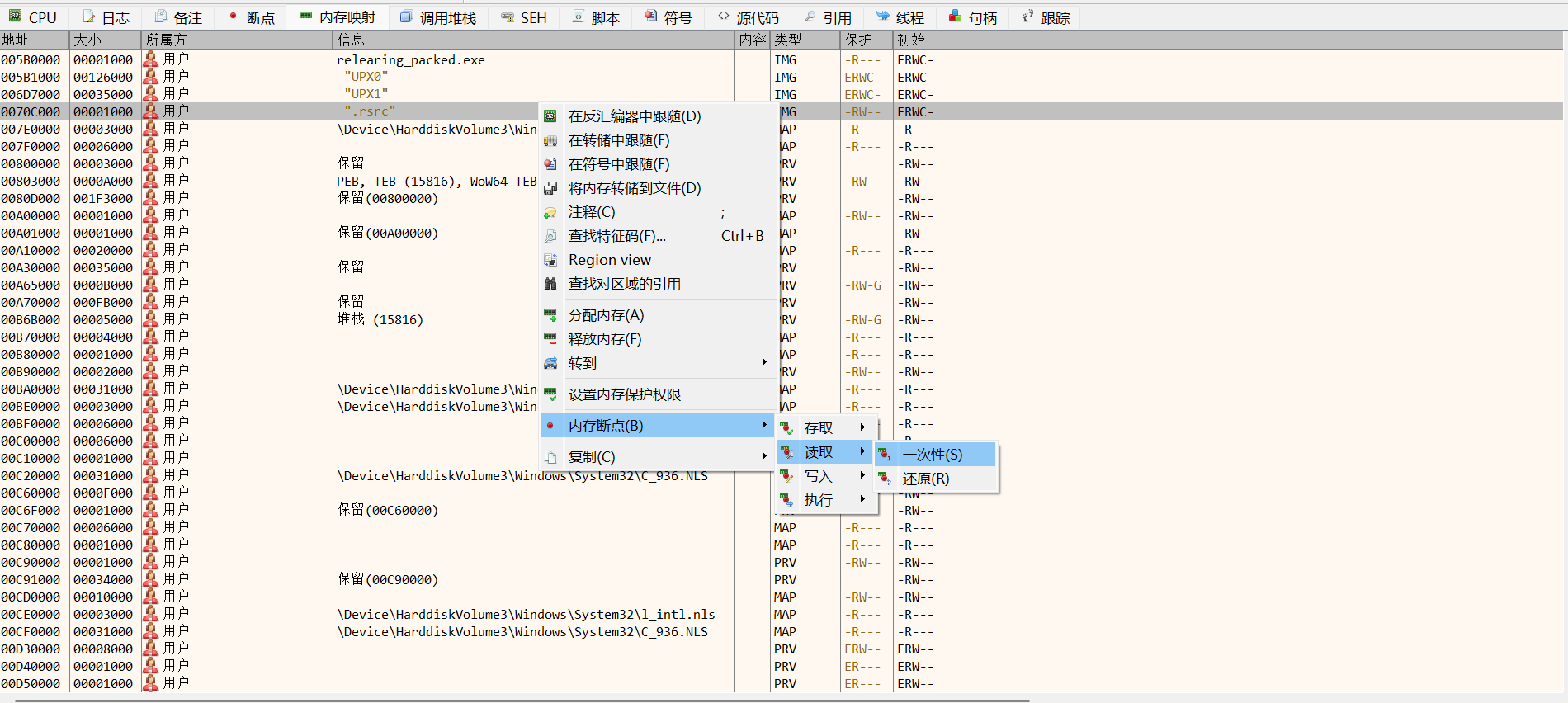
Task: Click the free memory icon
Action: 550,339
